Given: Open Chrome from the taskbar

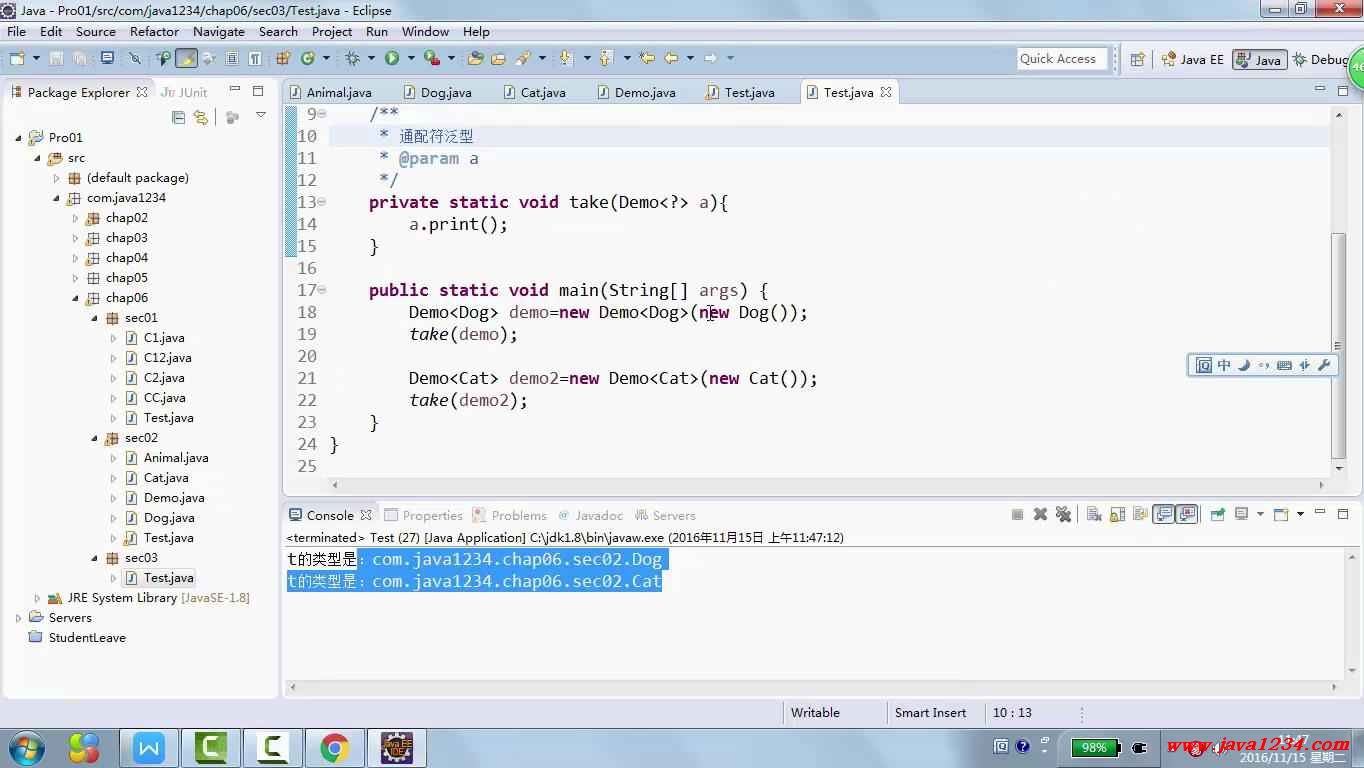Looking at the screenshot, I should [x=334, y=747].
